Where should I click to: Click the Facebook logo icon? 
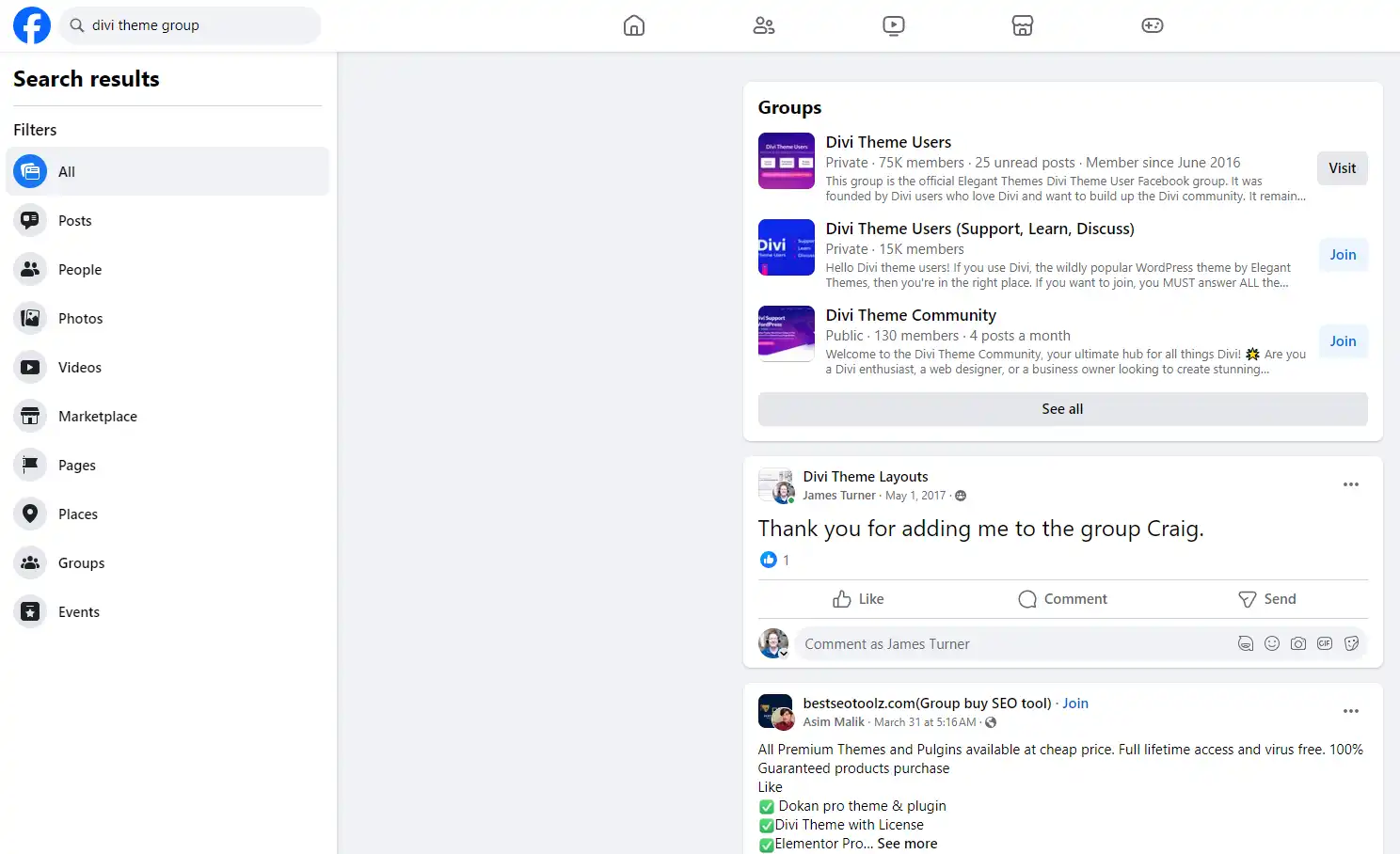coord(31,25)
